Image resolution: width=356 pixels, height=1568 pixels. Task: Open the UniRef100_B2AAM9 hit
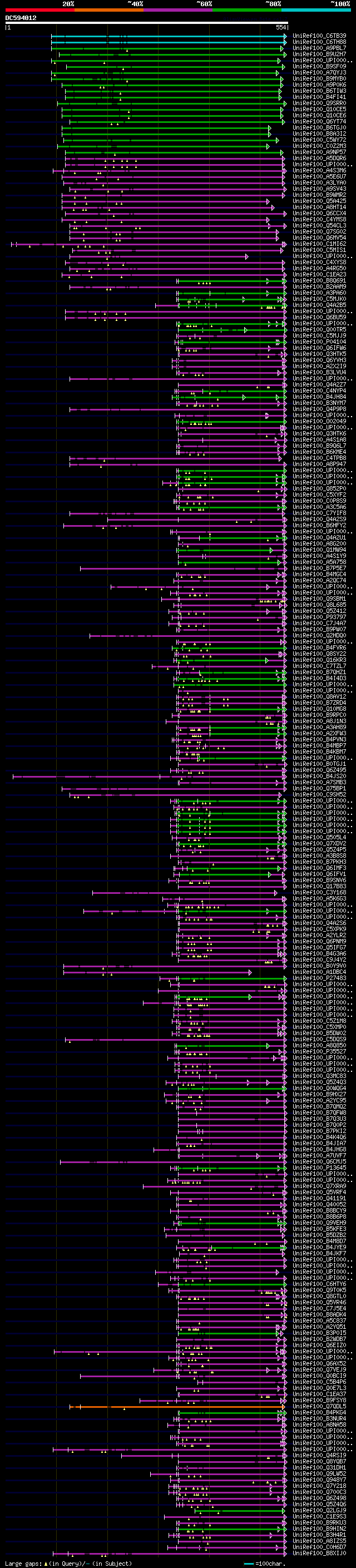pos(319,286)
